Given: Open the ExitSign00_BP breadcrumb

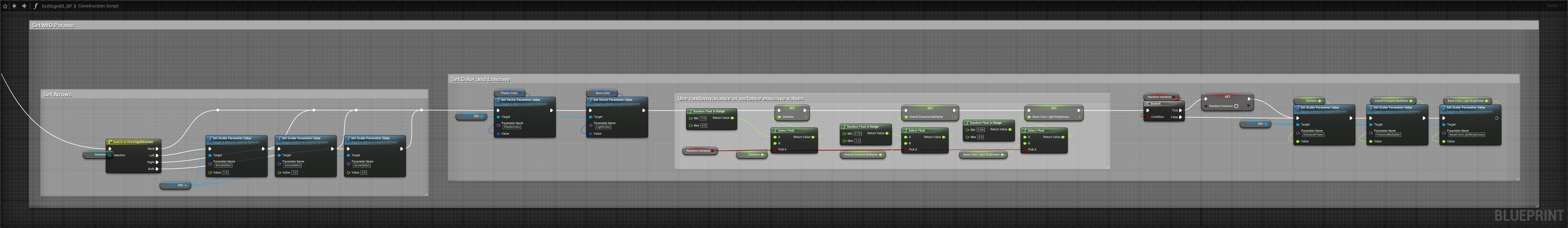Looking at the screenshot, I should [57, 6].
